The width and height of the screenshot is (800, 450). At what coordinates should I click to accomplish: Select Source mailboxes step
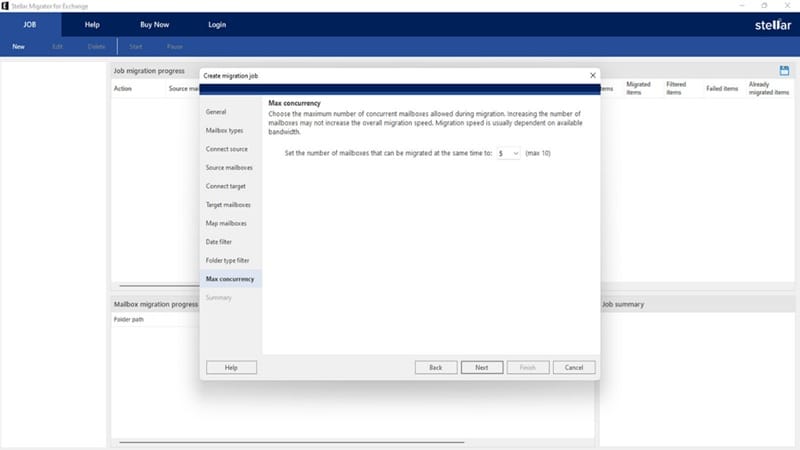[x=231, y=167]
